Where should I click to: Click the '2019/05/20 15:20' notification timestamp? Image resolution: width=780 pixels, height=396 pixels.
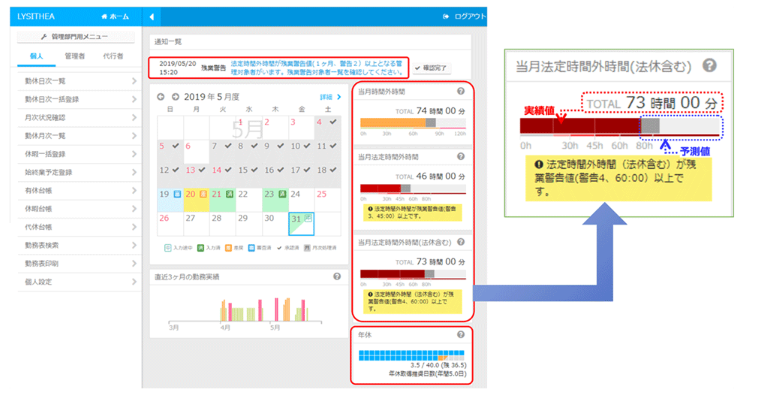(x=178, y=68)
